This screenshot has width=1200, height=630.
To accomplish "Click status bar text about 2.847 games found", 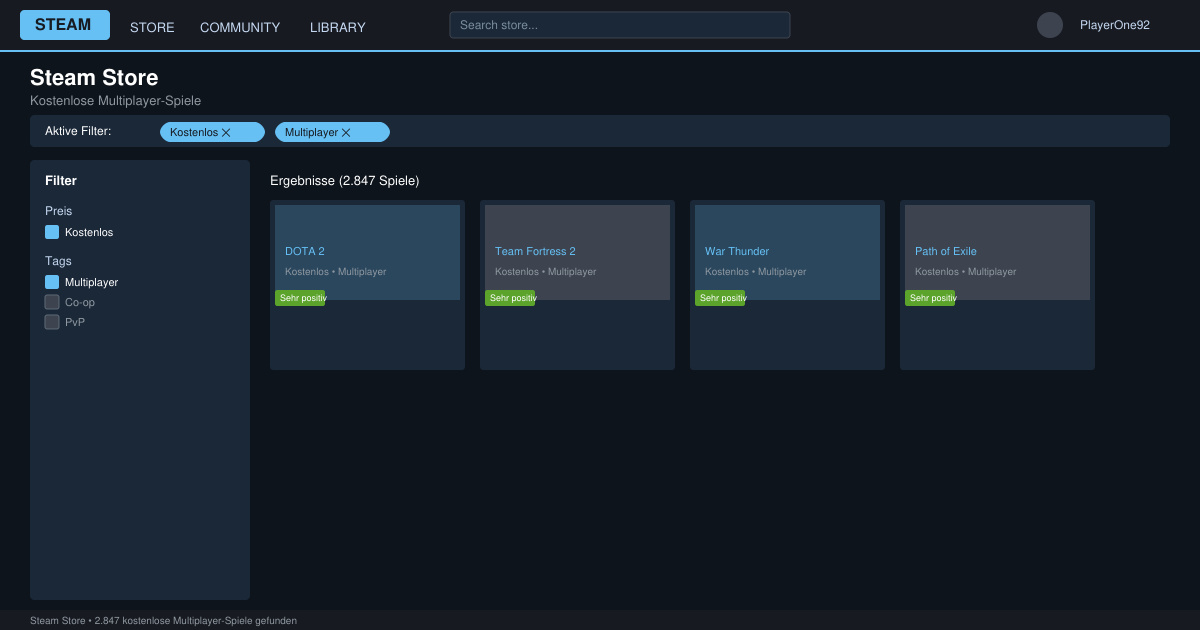I will (x=163, y=621).
